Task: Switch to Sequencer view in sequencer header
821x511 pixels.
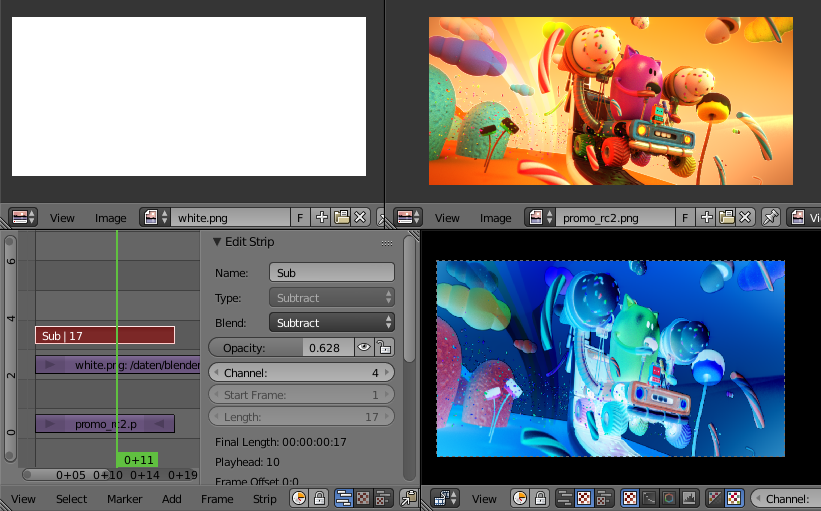Action: tap(343, 498)
